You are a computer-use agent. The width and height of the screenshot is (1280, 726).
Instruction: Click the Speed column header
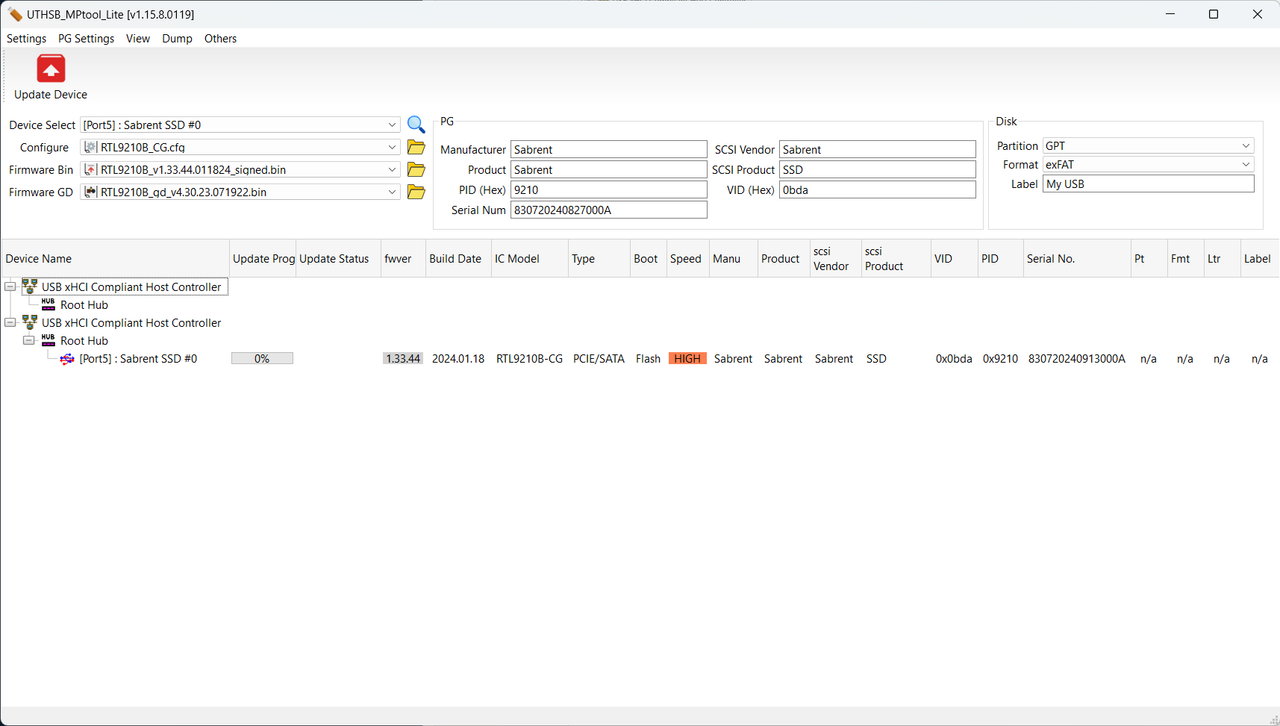click(x=688, y=258)
